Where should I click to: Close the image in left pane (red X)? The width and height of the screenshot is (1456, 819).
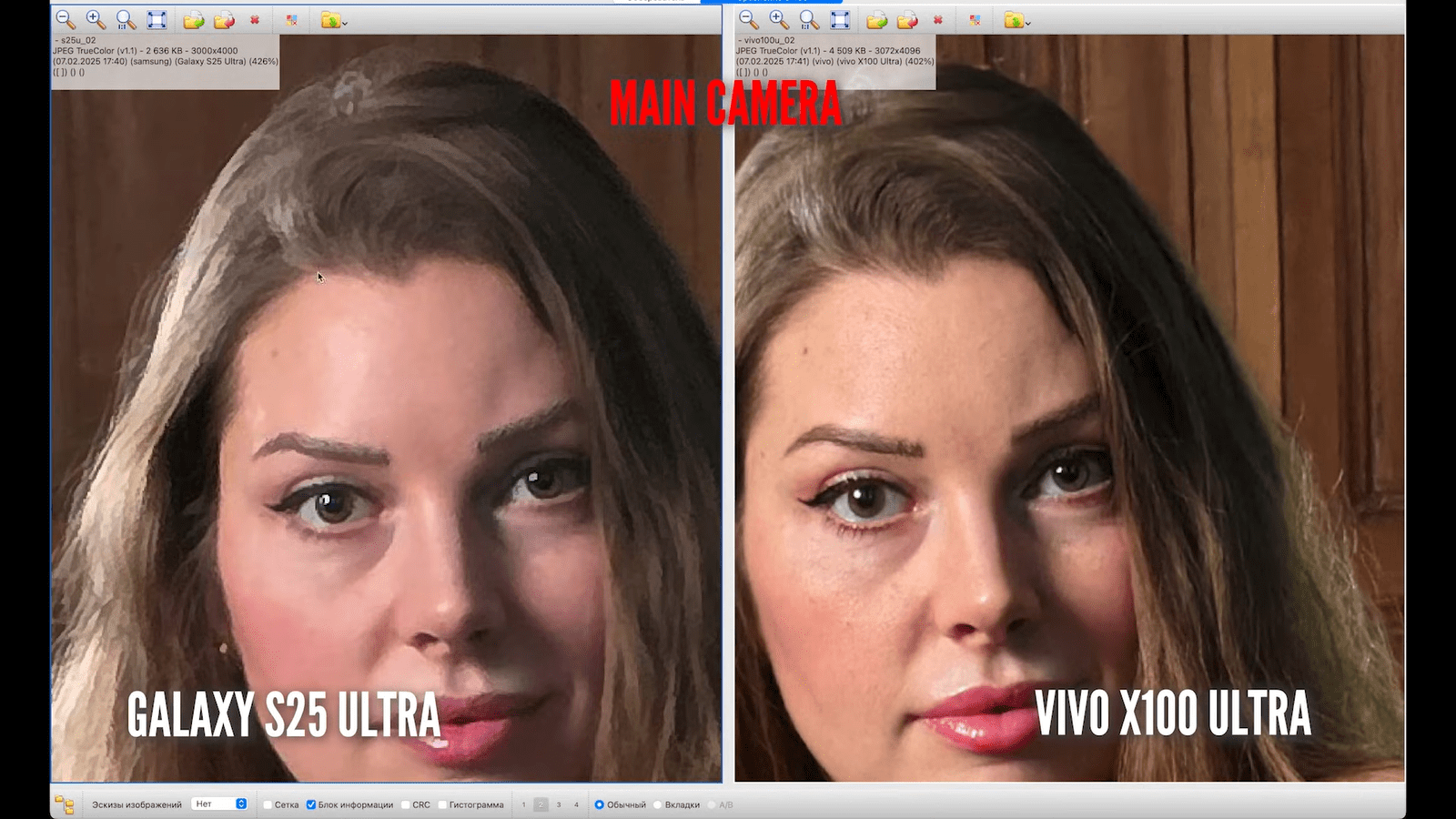point(255,19)
